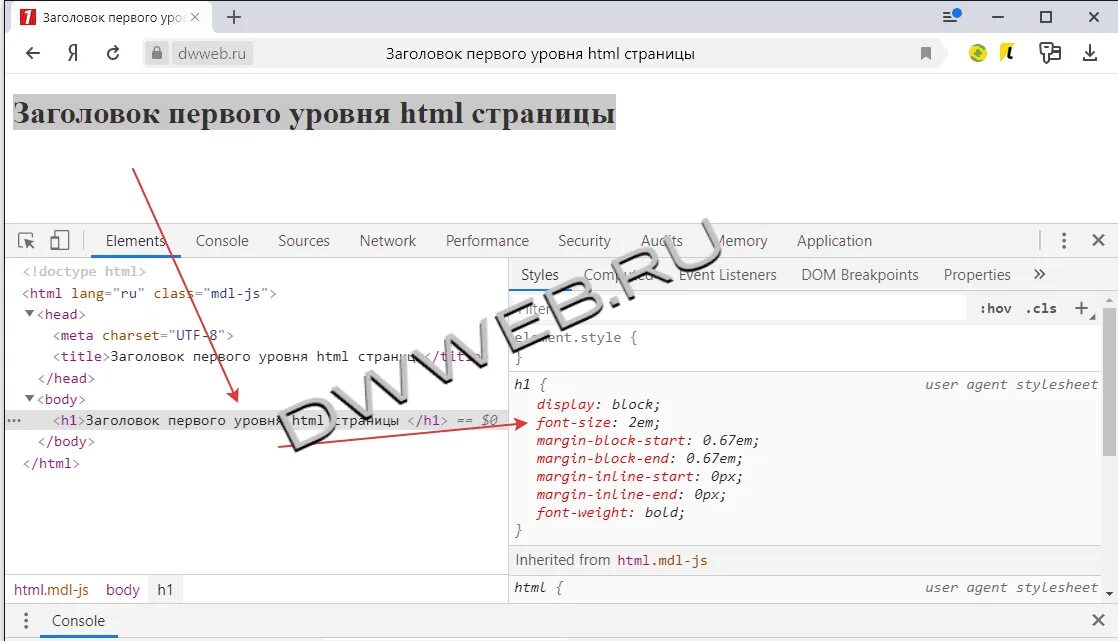Click the html.mdl-js inherited-from link
Viewport: 1118px width, 641px height.
point(662,561)
